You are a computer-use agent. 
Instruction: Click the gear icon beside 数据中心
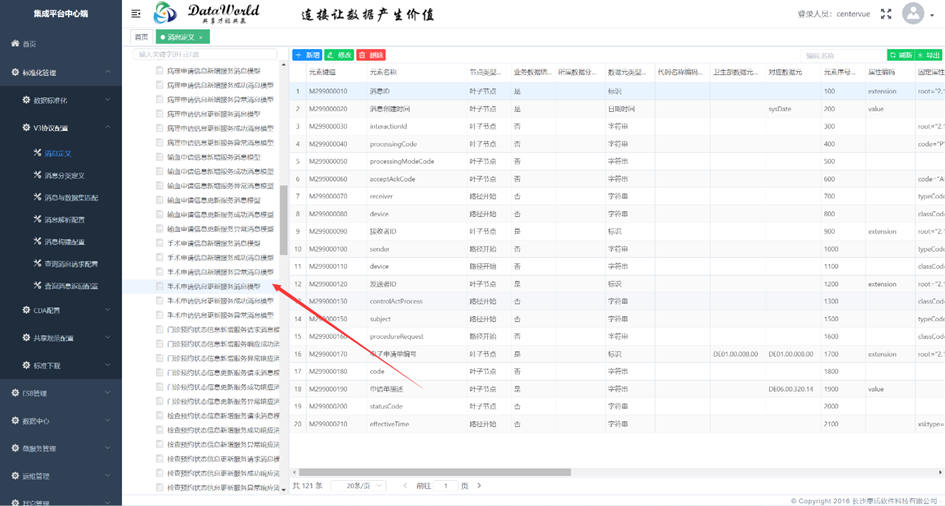point(15,420)
